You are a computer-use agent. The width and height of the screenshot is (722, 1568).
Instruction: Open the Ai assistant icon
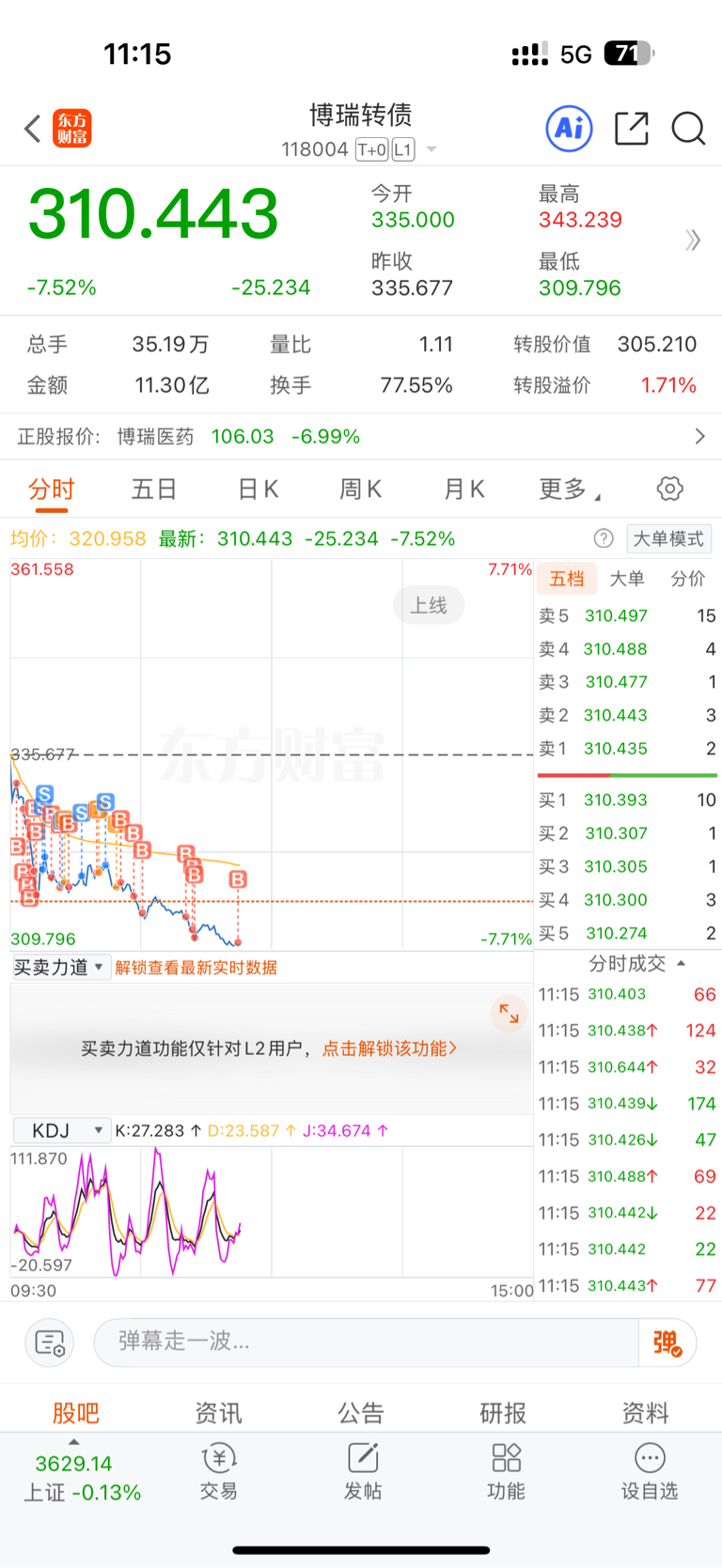570,128
